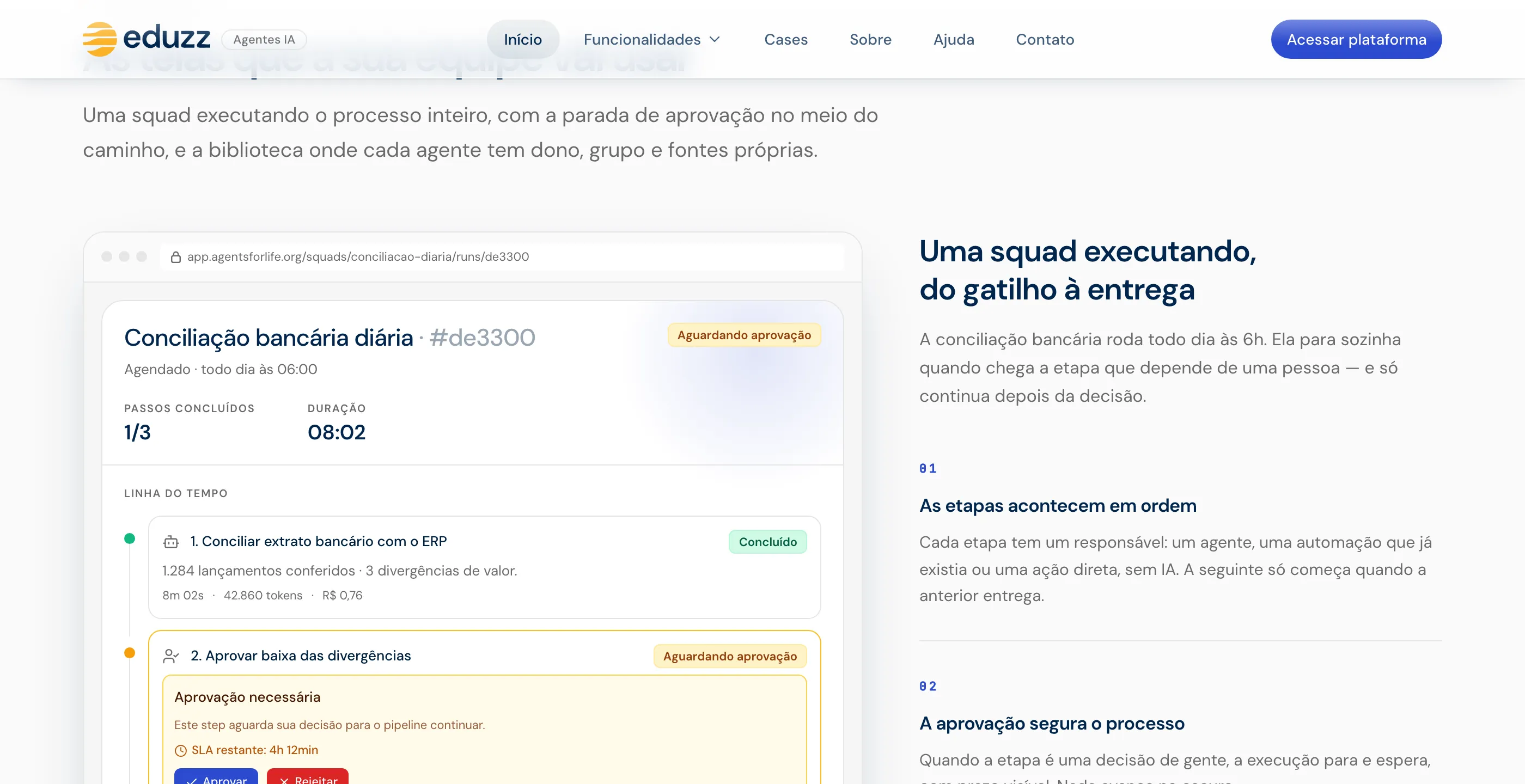
Task: Click the run ID #de3300
Action: [x=483, y=338]
